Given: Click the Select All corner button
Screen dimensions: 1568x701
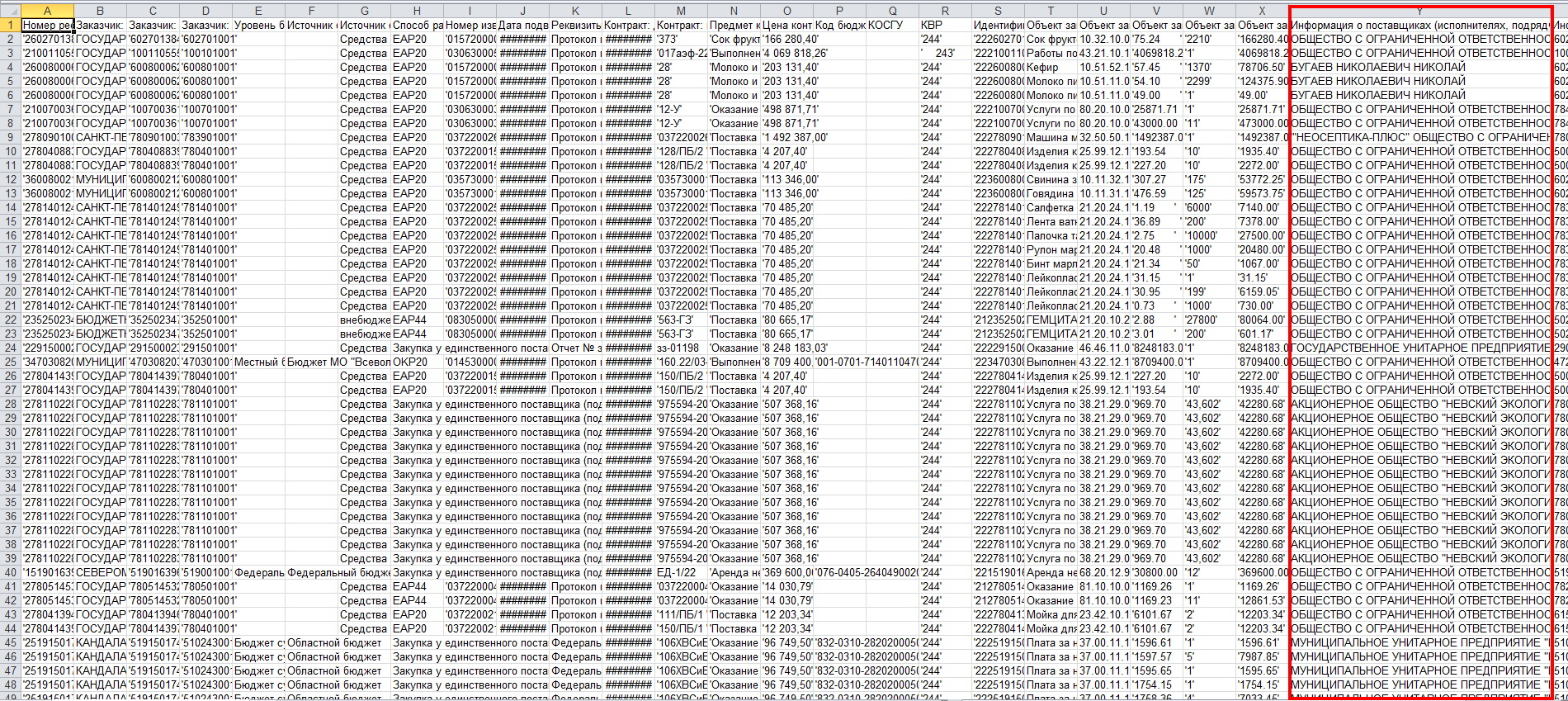Looking at the screenshot, I should coord(10,11).
